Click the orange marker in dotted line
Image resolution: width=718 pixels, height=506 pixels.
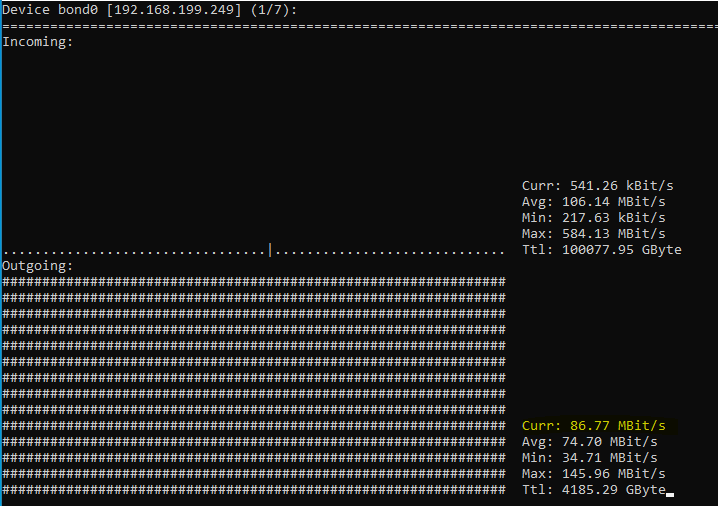point(270,249)
